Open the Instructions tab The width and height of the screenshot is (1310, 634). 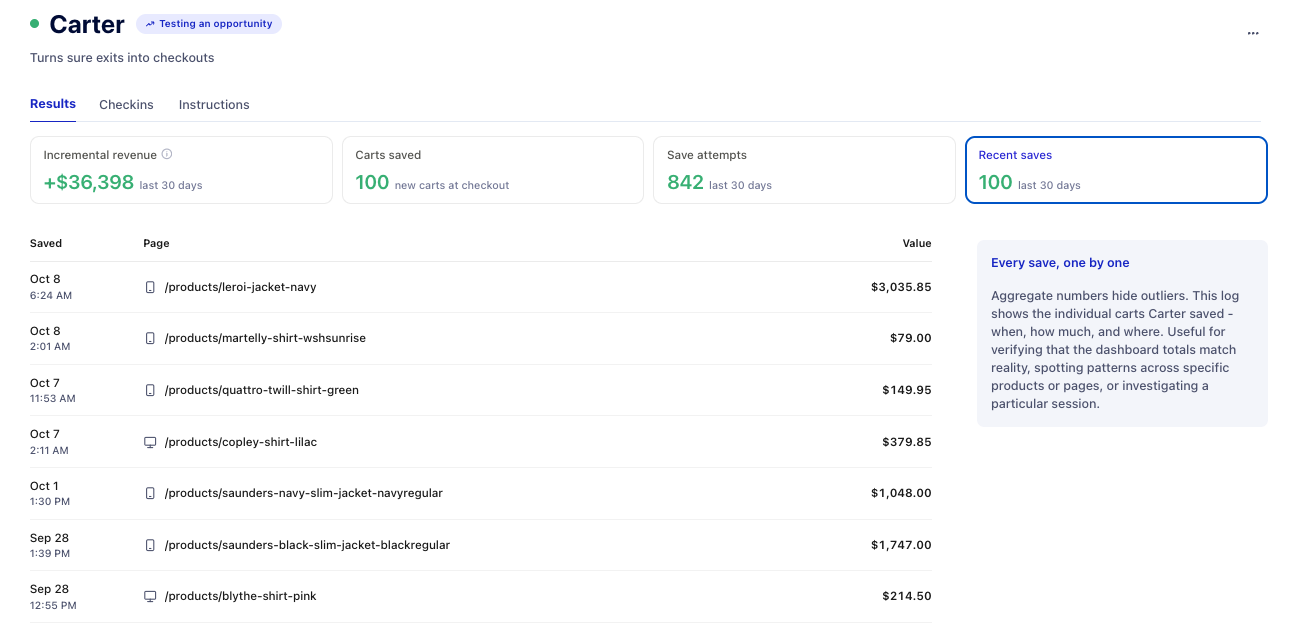click(x=214, y=104)
